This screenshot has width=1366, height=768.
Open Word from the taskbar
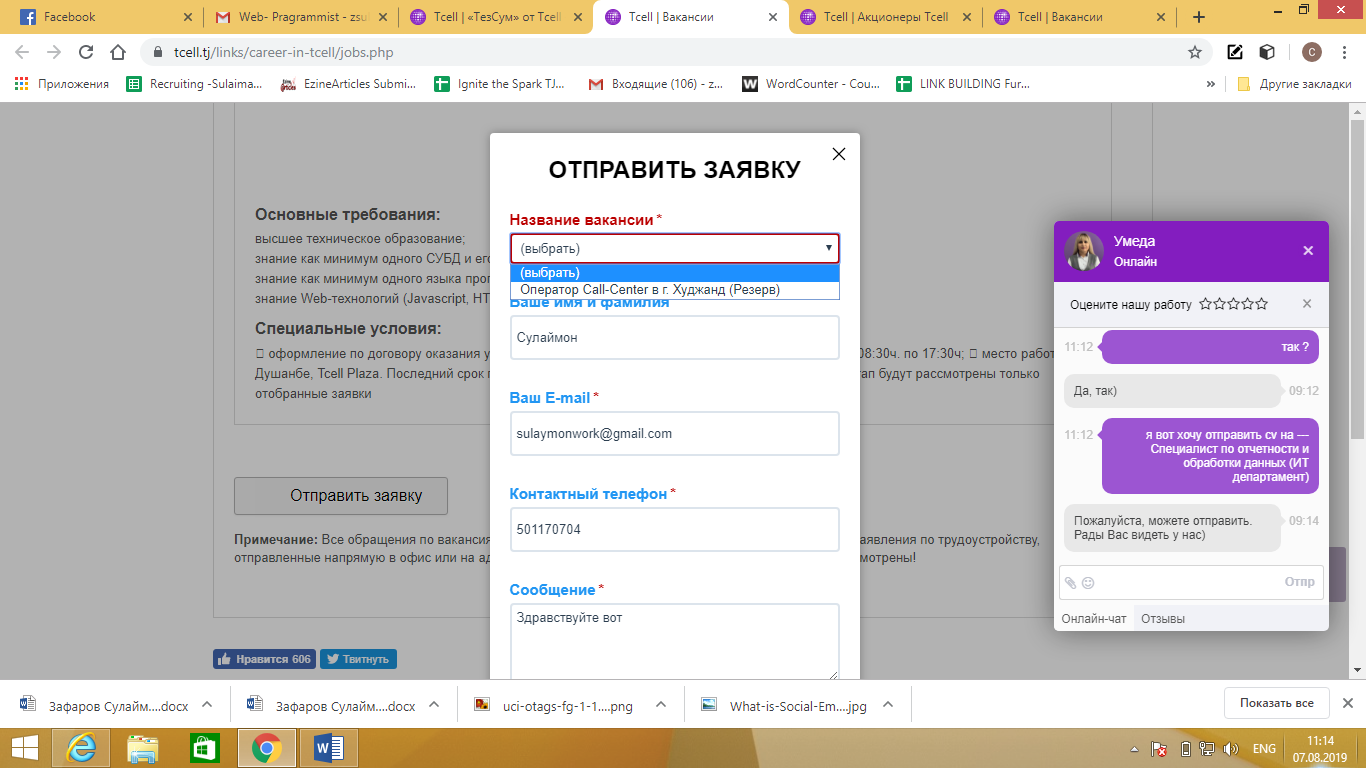click(x=329, y=748)
